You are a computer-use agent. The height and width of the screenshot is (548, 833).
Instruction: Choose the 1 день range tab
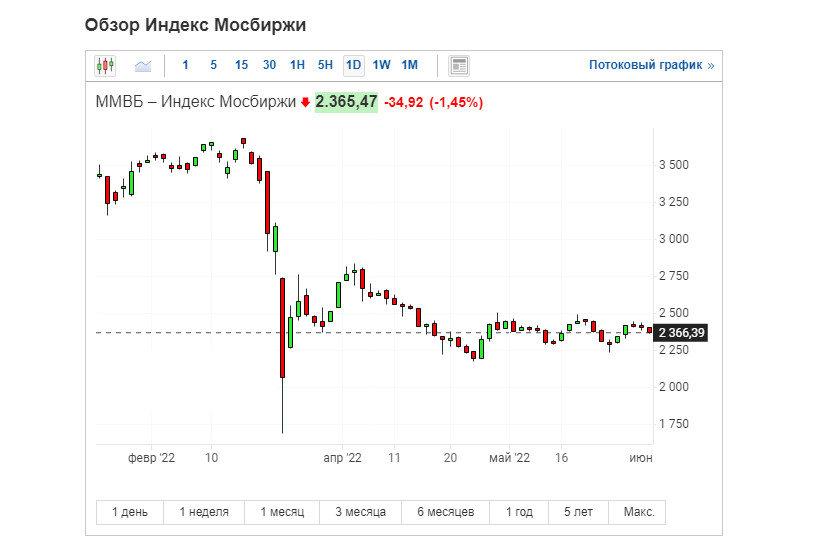(x=130, y=512)
